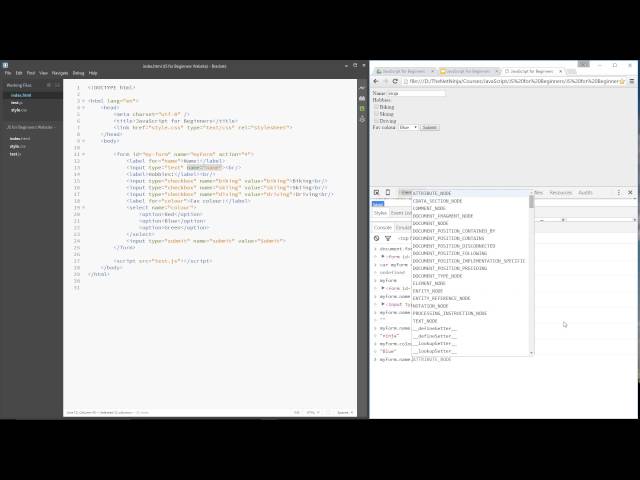Open the Debug menu in Brackets
The image size is (640, 480).
pos(78,73)
